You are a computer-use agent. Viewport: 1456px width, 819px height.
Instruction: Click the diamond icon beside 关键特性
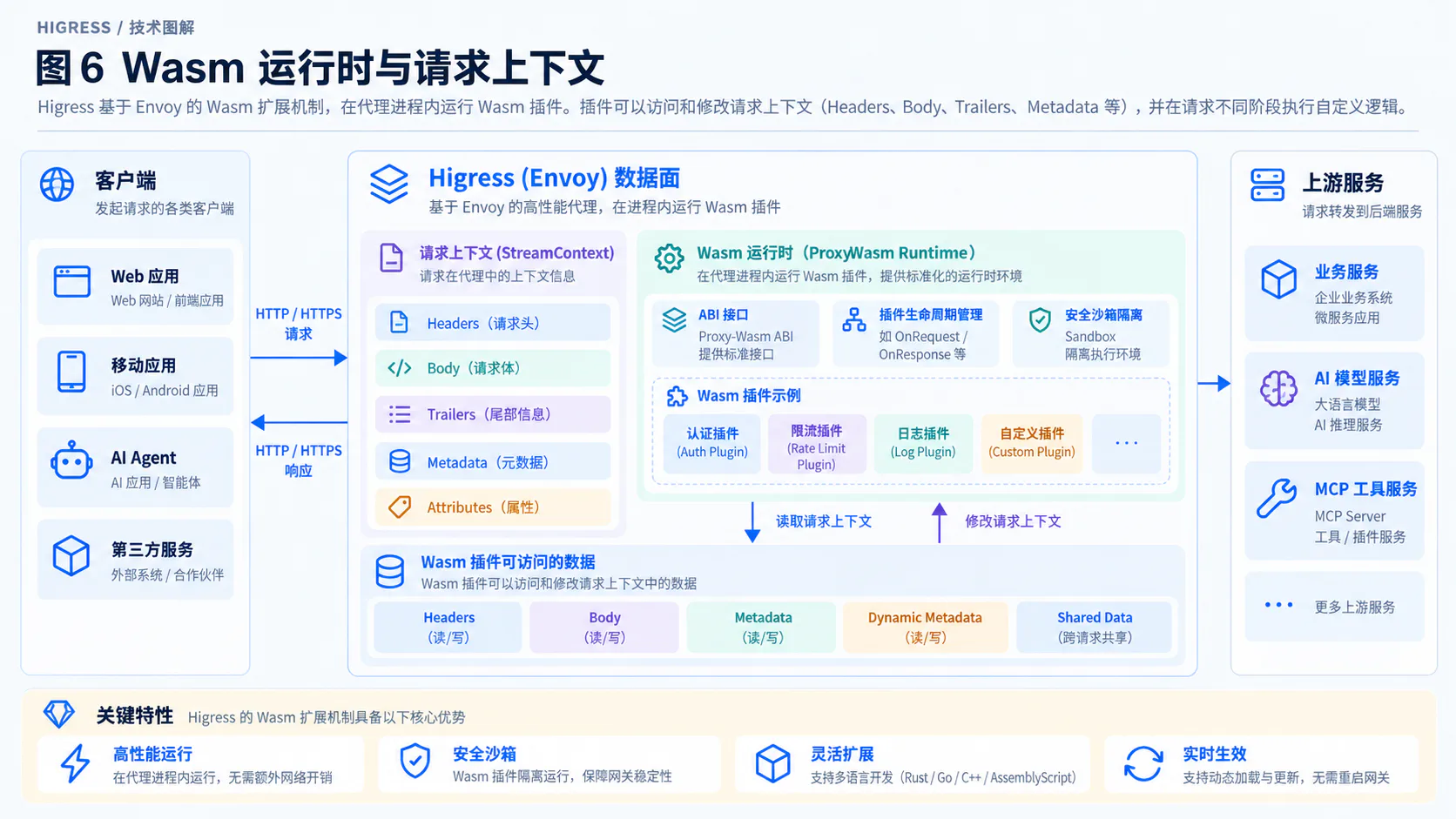point(59,714)
